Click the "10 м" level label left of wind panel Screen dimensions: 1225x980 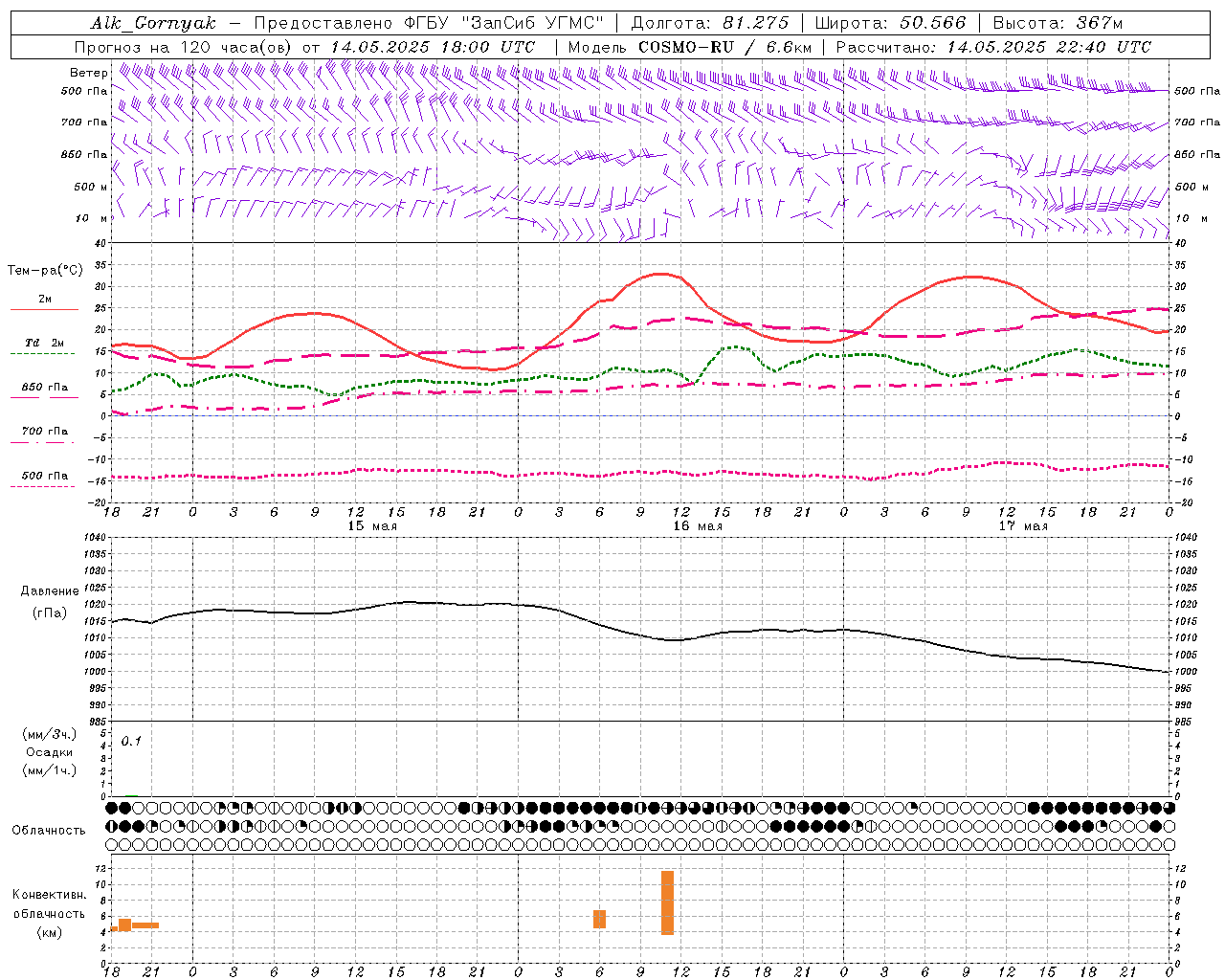pos(92,218)
